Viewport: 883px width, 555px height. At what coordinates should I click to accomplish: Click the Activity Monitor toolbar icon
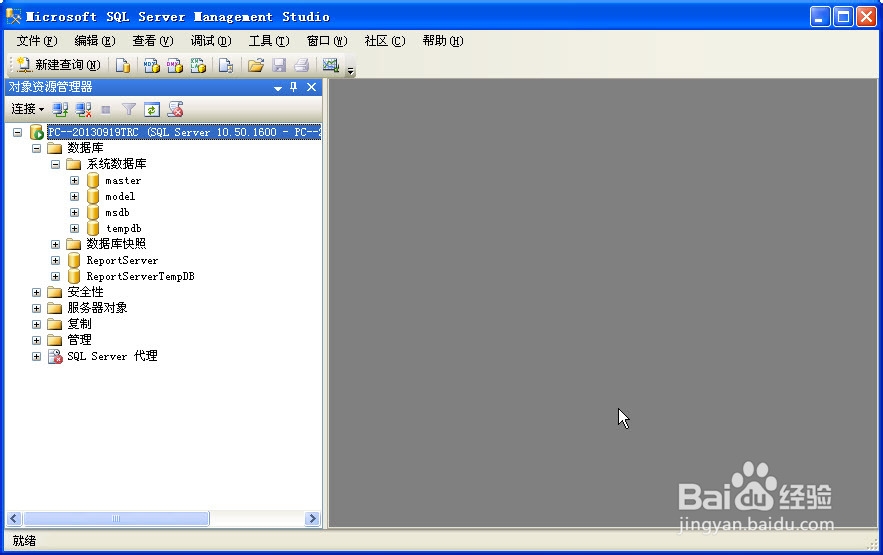pyautogui.click(x=331, y=65)
